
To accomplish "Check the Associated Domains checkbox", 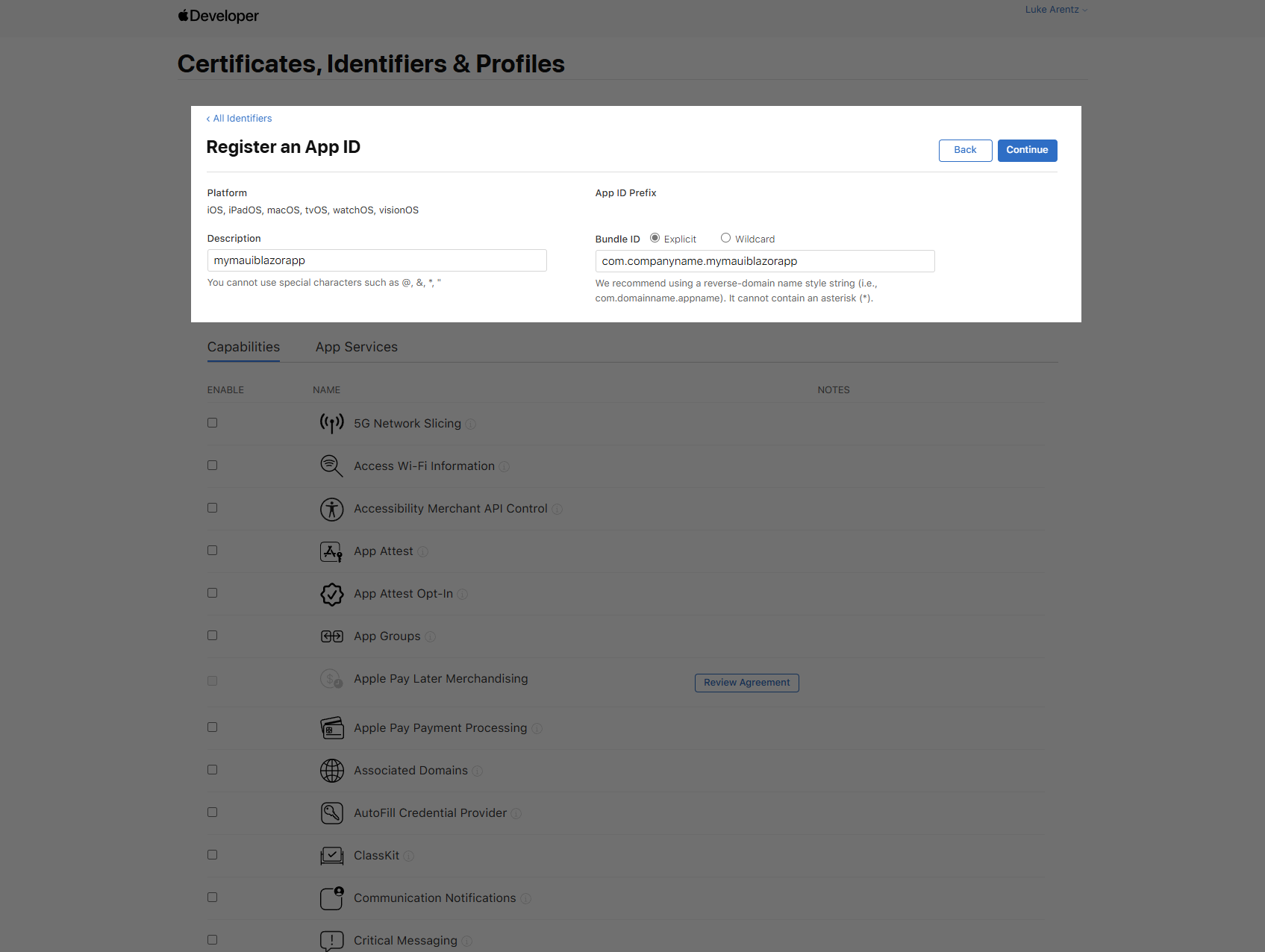I will coord(213,770).
